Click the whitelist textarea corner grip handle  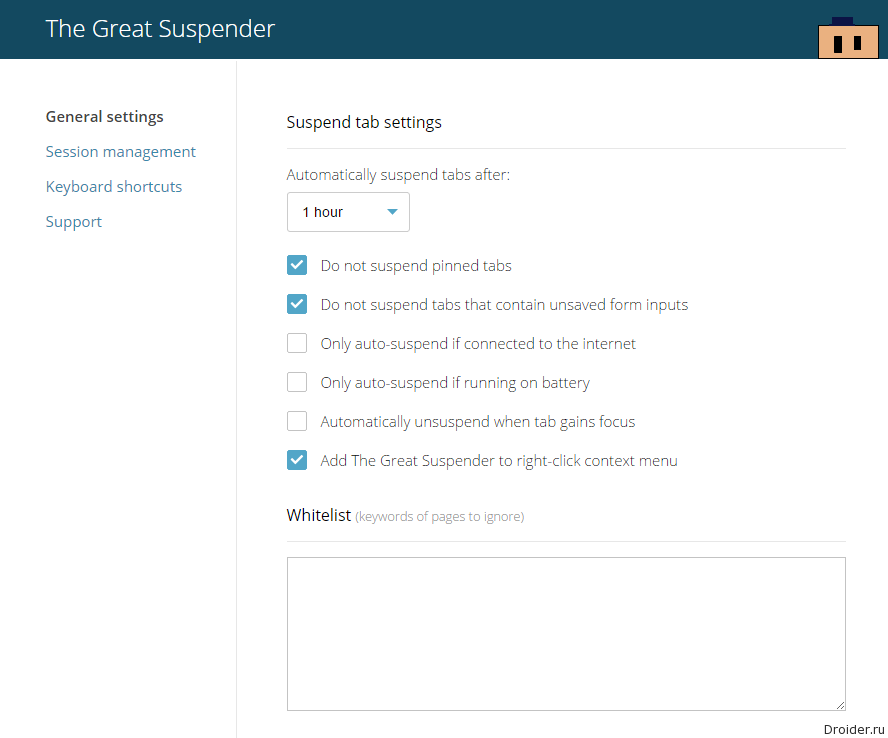click(x=840, y=705)
